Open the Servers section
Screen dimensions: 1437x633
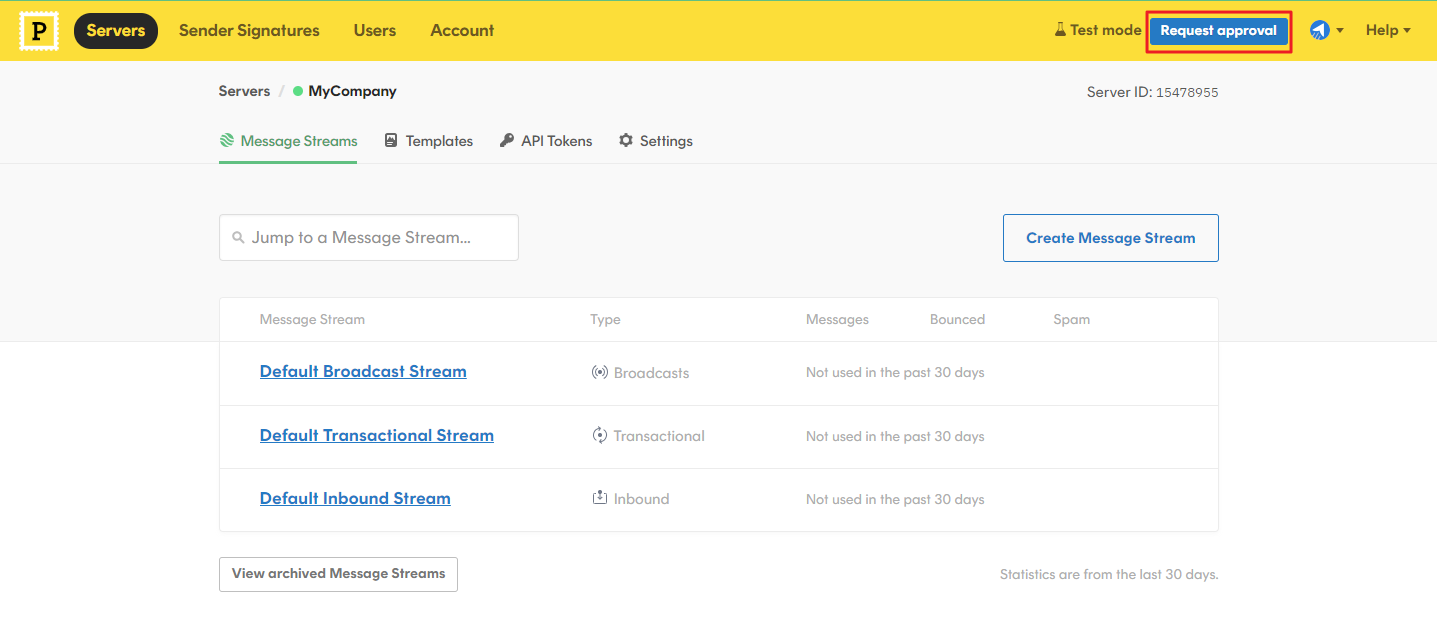coord(116,31)
